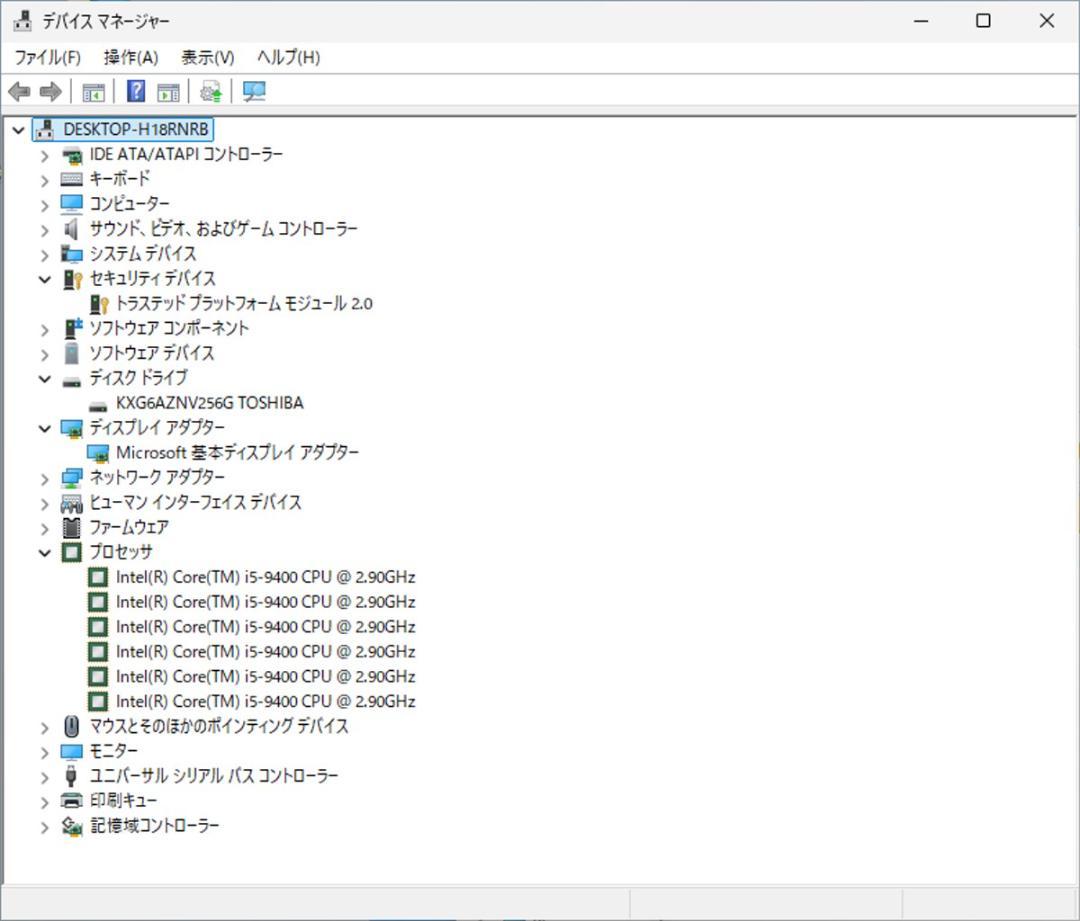Screen dimensions: 1080x921
Task: Click the folder icon beside システム デバイス
Action: 72,253
